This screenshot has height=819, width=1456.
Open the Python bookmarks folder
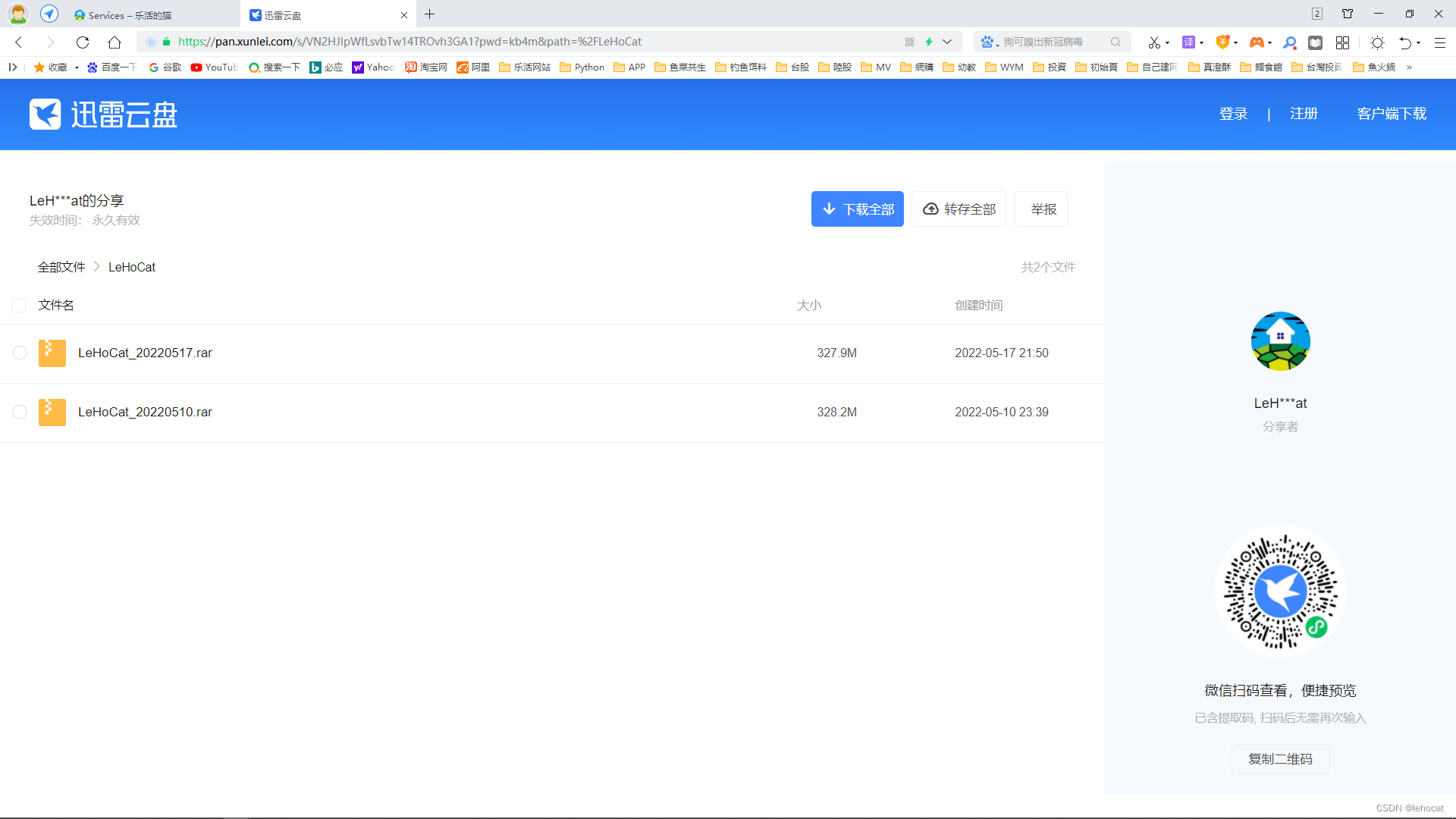582,67
